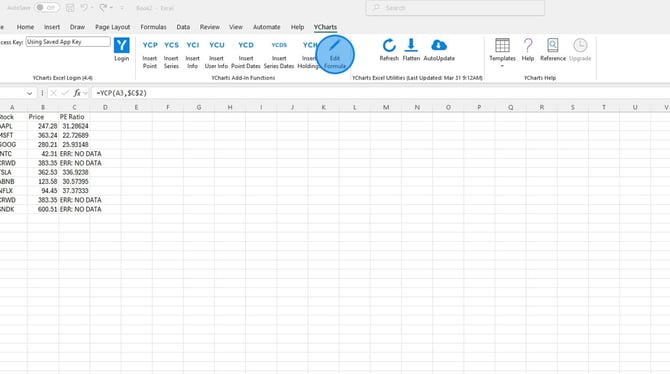Click the formula bar cancel X icon
The height and width of the screenshot is (374, 670).
[x=53, y=93]
